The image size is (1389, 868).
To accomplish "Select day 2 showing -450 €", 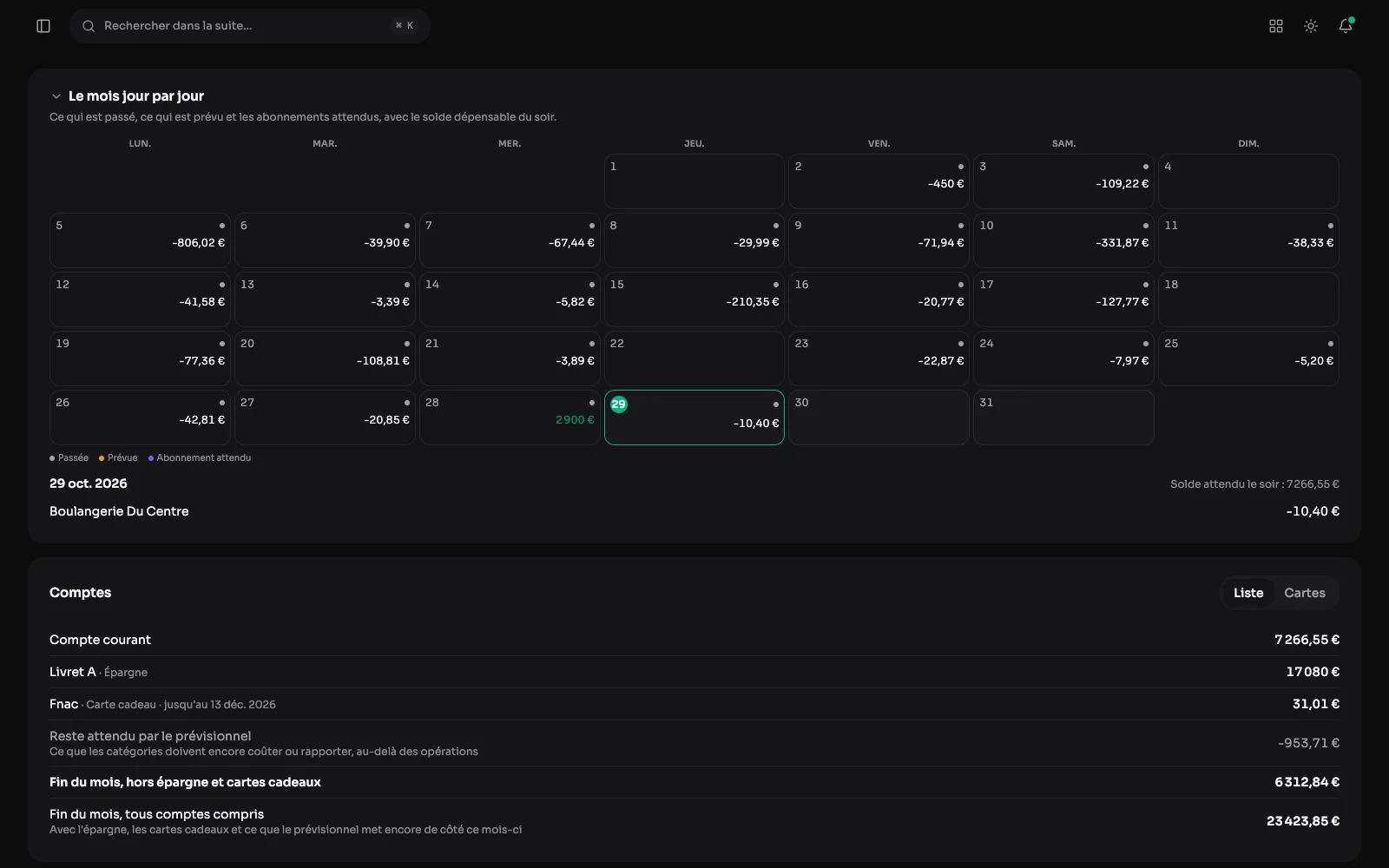I will (879, 181).
